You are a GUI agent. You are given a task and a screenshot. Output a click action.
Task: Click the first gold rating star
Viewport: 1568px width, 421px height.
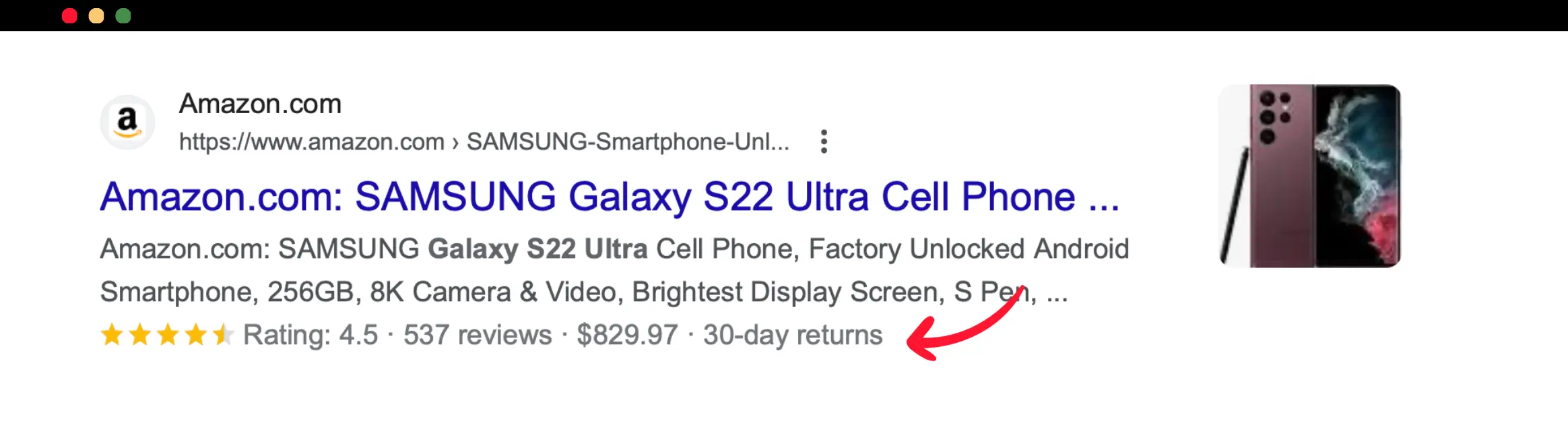(x=112, y=335)
